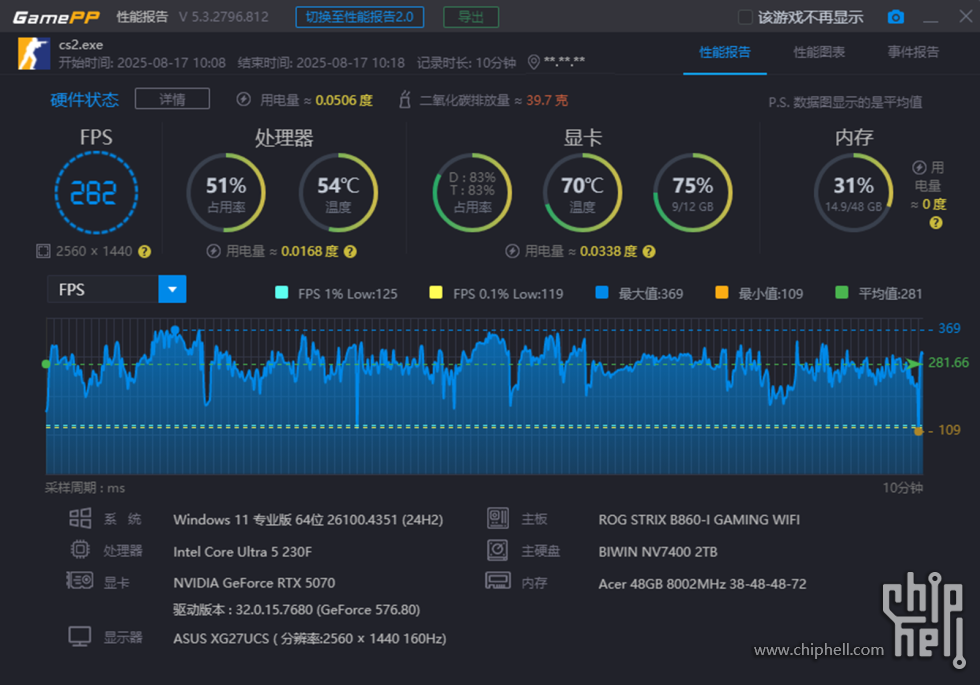Viewport: 980px width, 685px height.
Task: Click the green average marker at chart start
Action: coord(46,364)
